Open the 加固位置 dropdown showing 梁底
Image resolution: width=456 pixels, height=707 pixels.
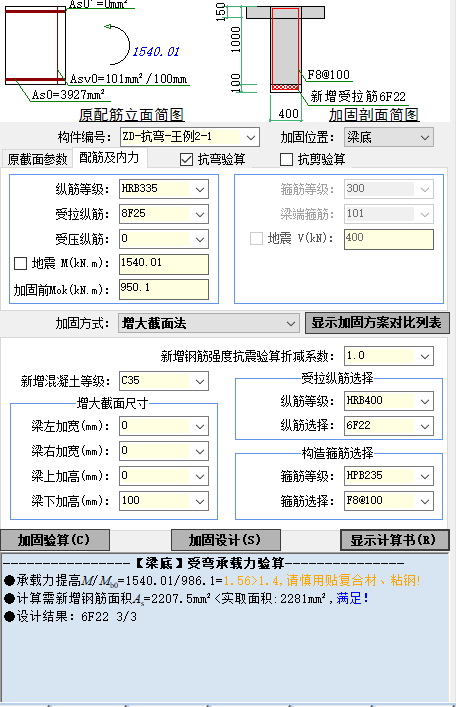point(388,137)
